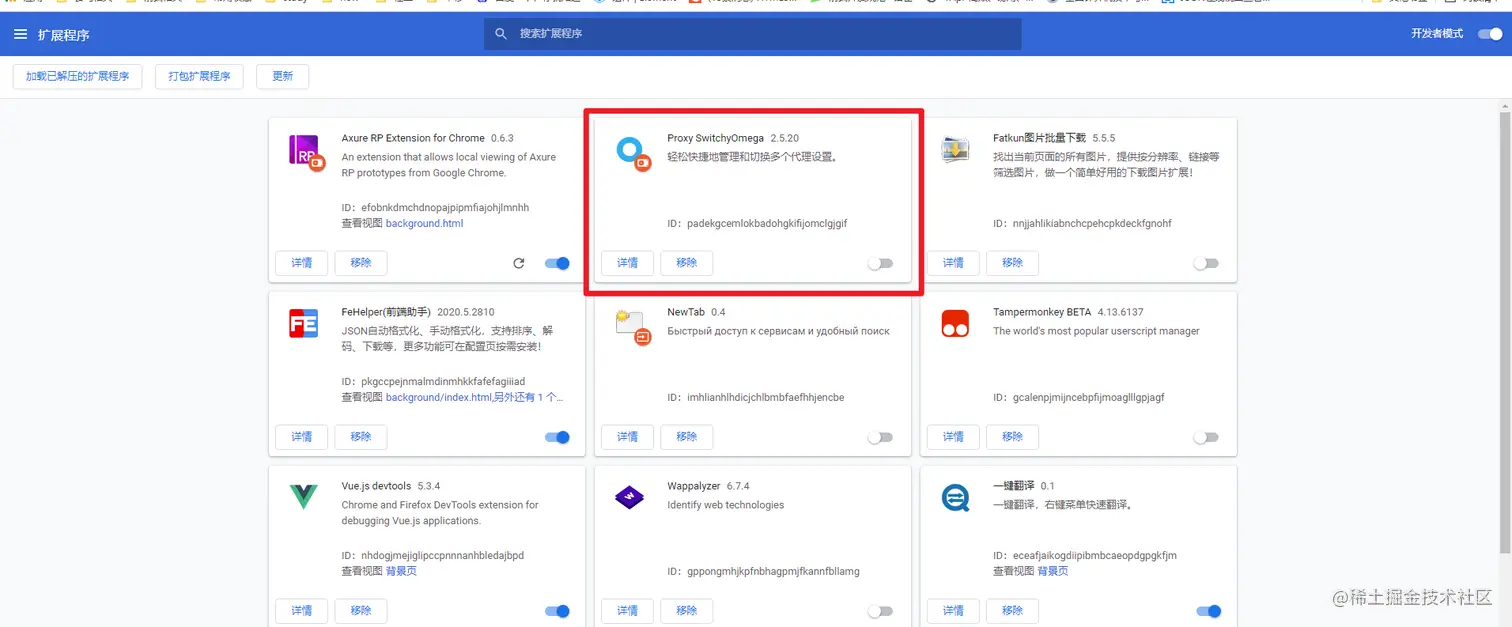This screenshot has width=1512, height=627.
Task: Click 移除 for 一键翻译
Action: 1013,611
